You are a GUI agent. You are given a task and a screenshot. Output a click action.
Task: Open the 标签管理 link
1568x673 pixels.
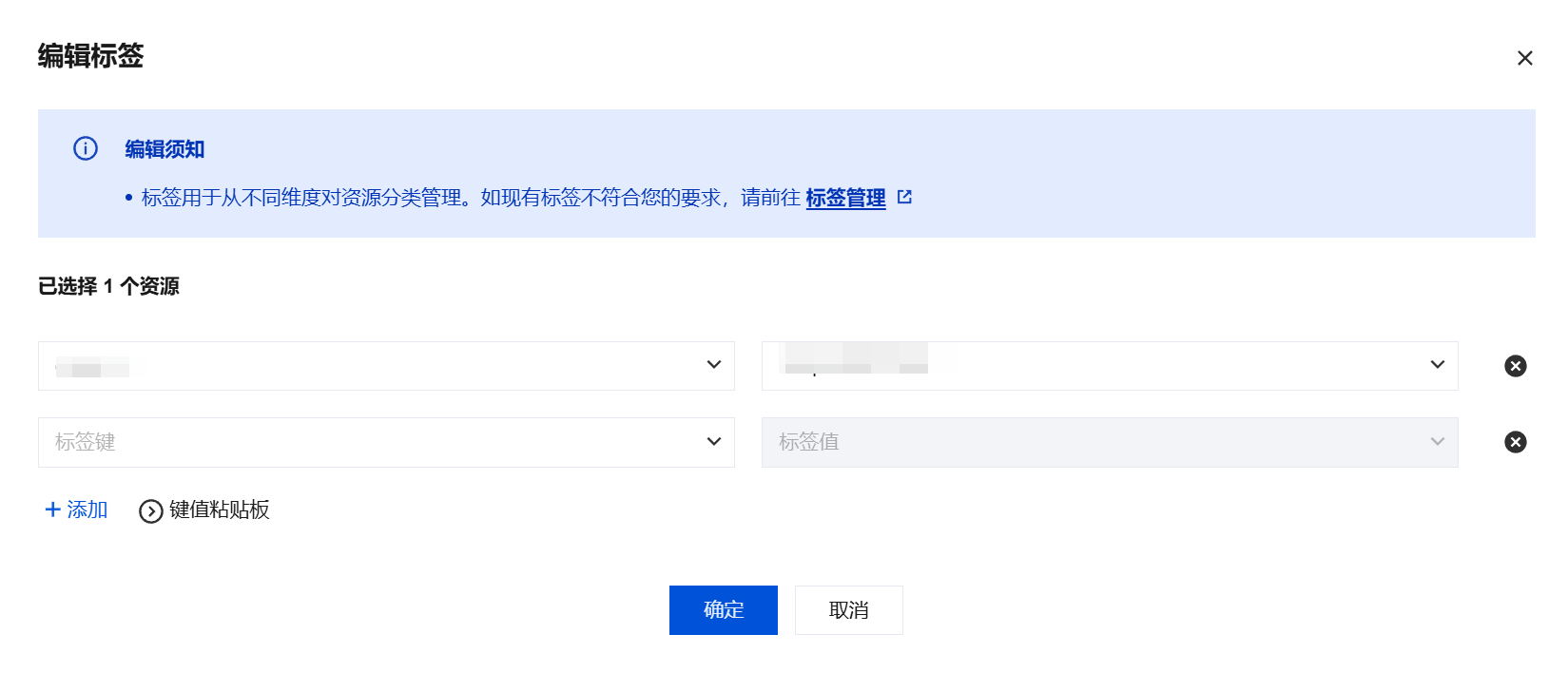[845, 198]
